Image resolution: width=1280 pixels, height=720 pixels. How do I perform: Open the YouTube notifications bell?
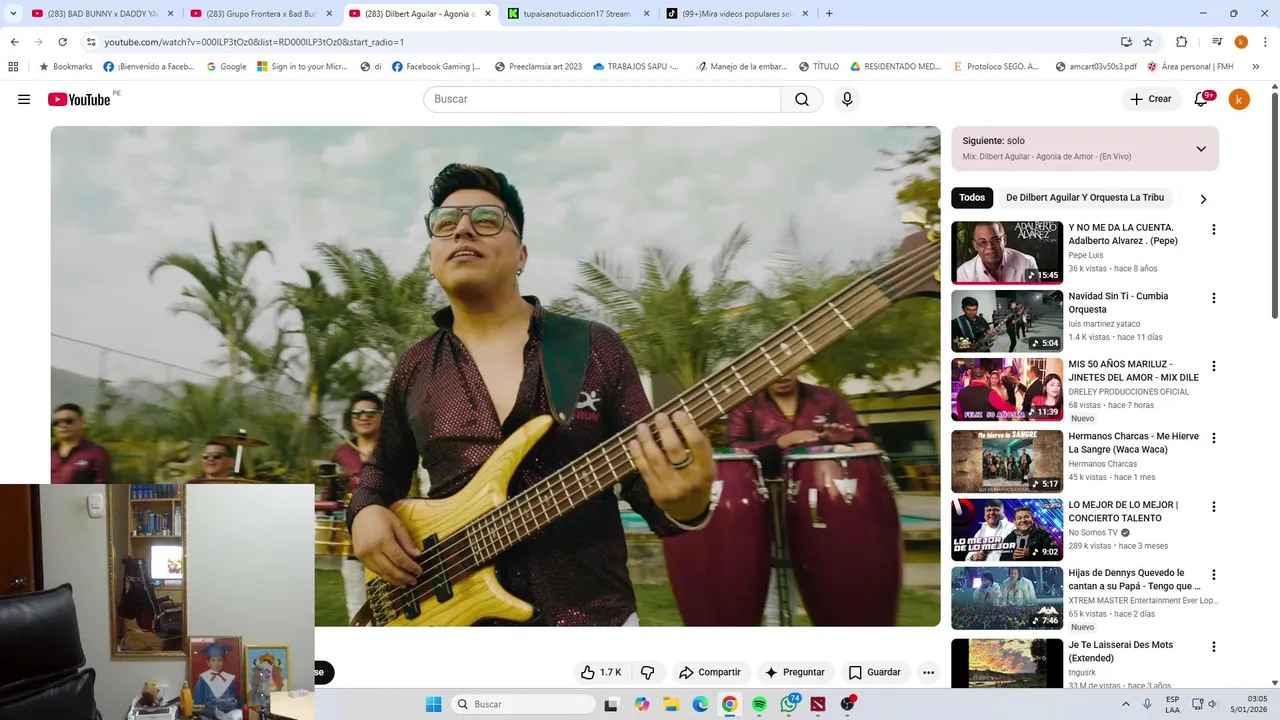click(1203, 99)
